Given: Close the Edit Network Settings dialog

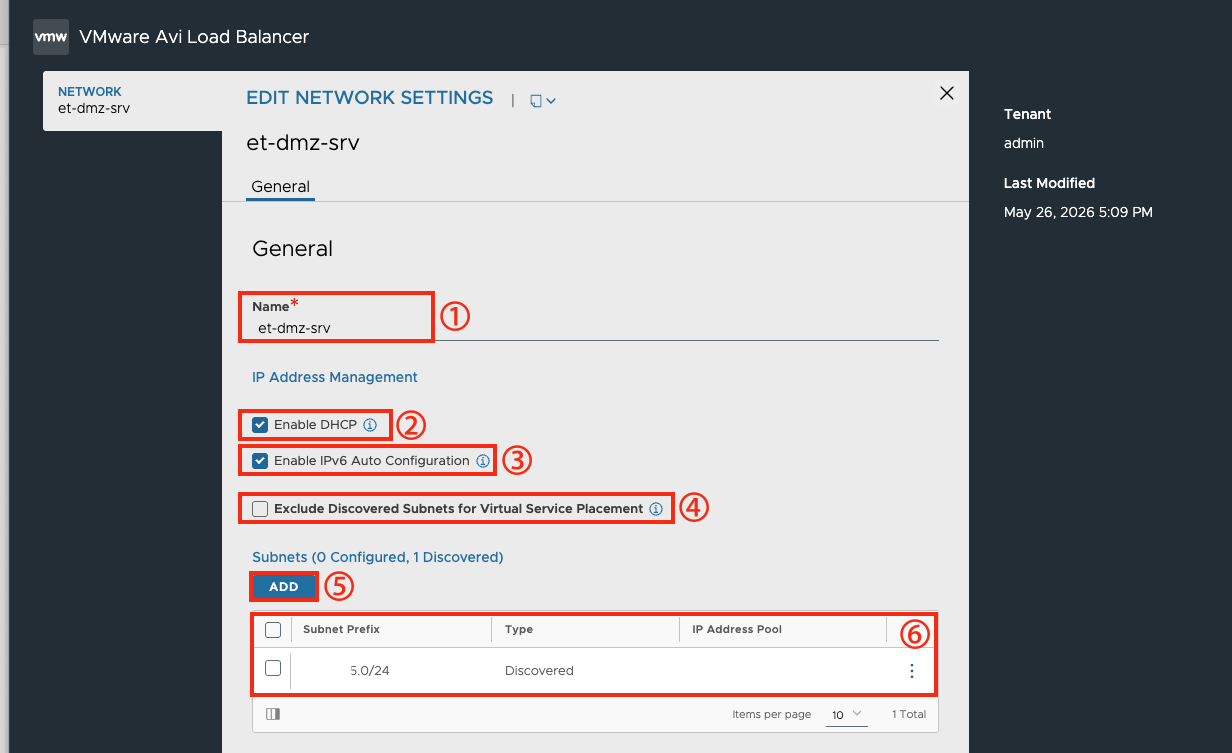Looking at the screenshot, I should point(947,93).
